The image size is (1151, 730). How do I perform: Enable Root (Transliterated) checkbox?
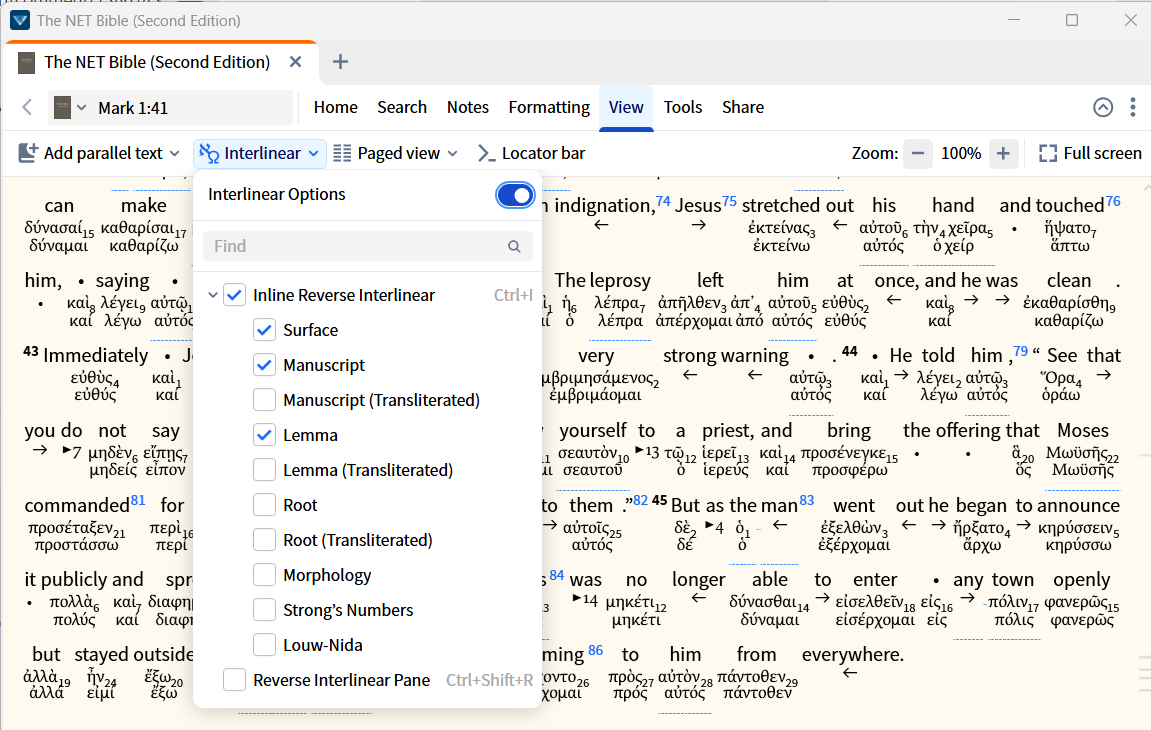click(264, 540)
